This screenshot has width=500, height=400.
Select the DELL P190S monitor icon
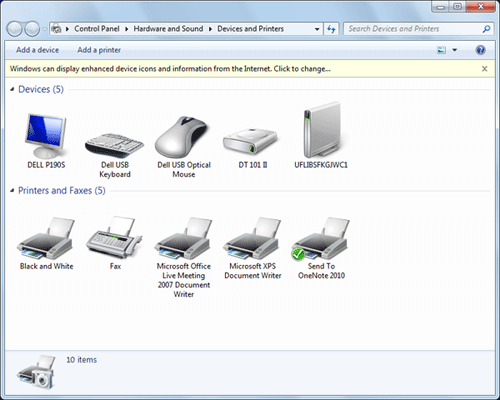pos(46,135)
